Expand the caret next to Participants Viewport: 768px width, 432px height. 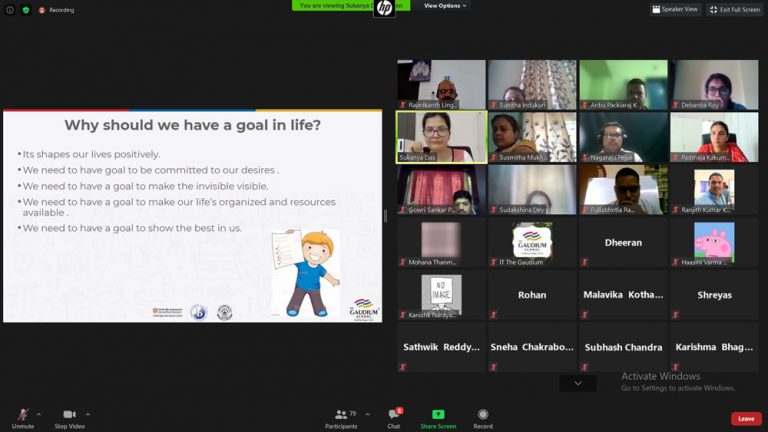click(x=367, y=413)
